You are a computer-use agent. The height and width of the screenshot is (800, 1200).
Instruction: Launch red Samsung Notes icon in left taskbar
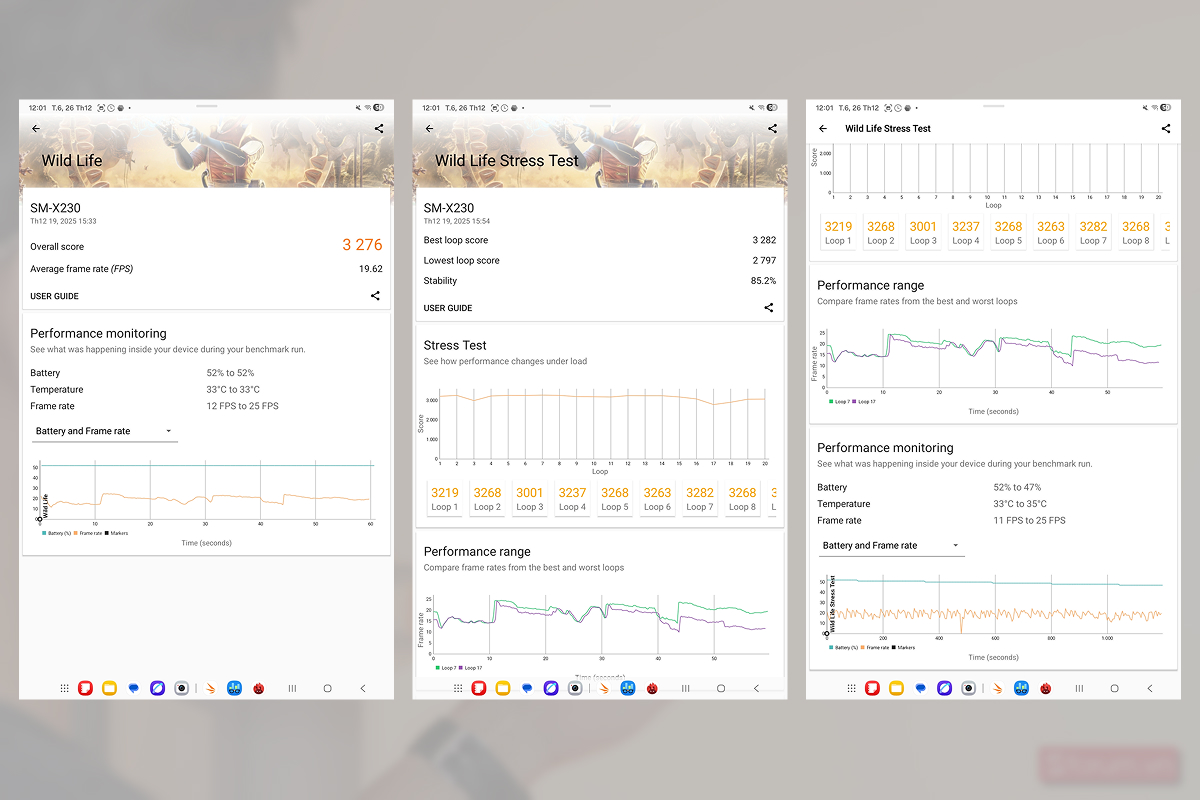(86, 688)
